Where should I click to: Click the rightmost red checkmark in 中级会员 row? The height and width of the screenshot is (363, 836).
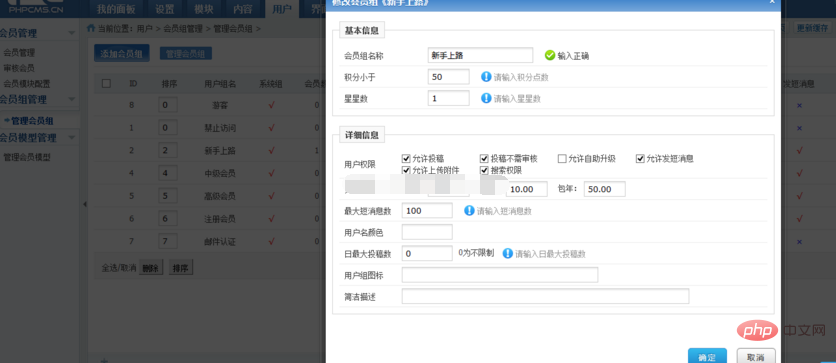pos(799,173)
